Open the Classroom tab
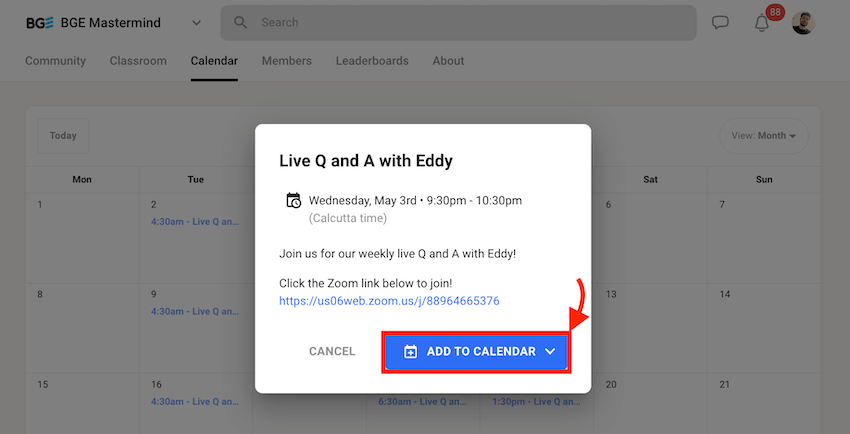This screenshot has height=434, width=850. click(x=138, y=61)
